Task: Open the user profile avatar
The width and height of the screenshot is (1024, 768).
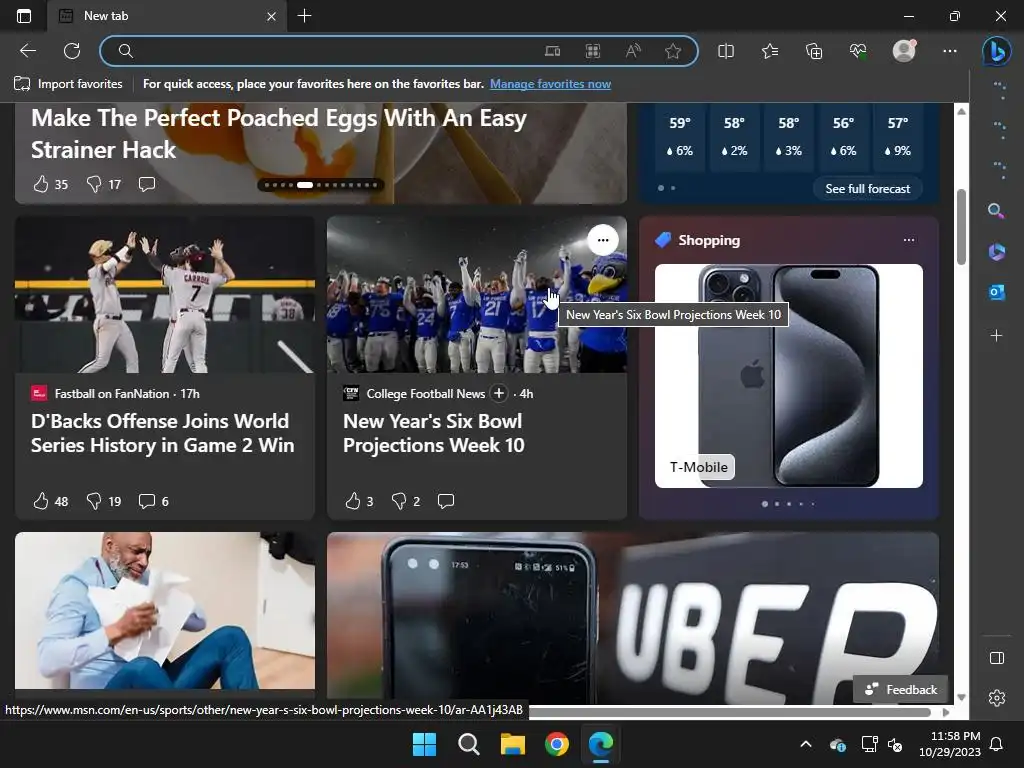Action: 904,51
